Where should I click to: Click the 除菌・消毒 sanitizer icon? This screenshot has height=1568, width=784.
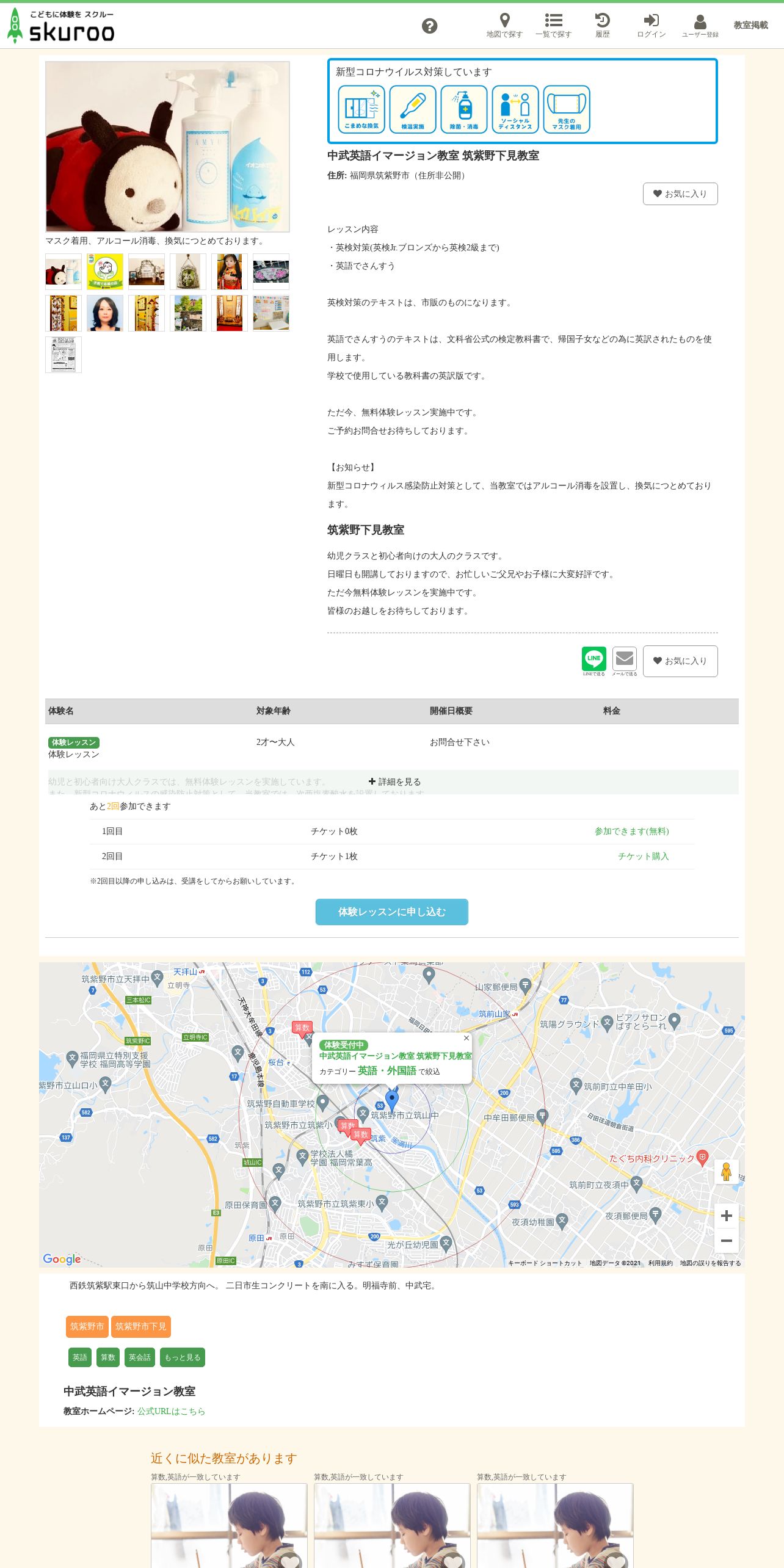(x=464, y=109)
